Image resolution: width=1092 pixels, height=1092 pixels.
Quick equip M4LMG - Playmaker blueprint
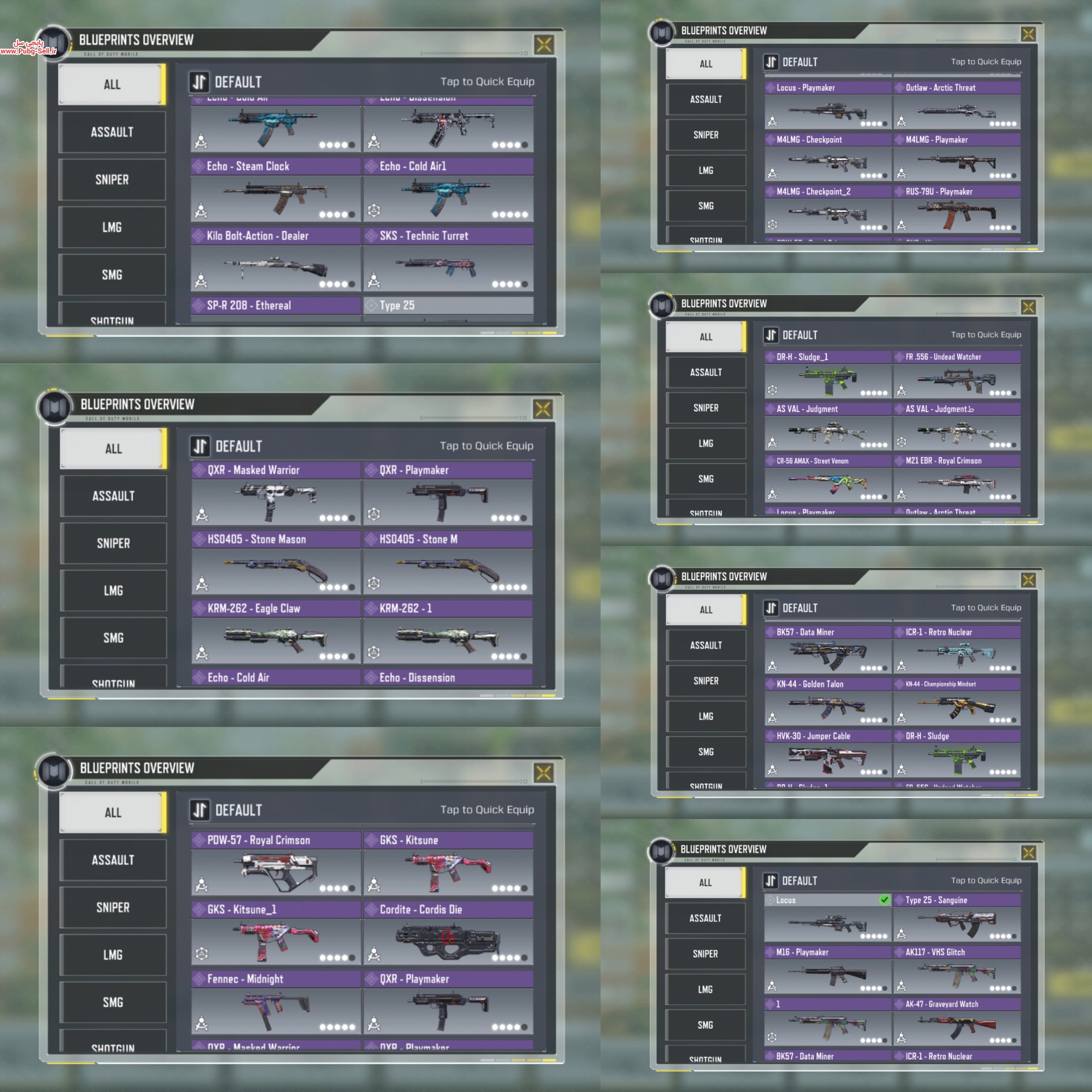coord(957,158)
